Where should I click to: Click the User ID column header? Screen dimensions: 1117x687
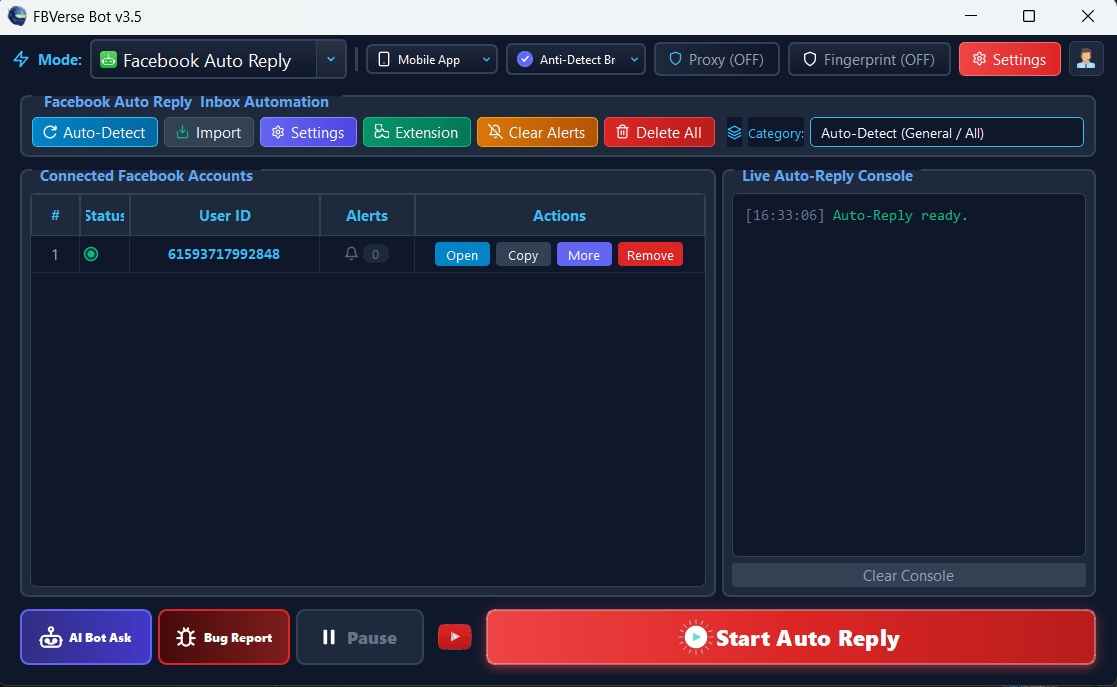click(x=224, y=215)
